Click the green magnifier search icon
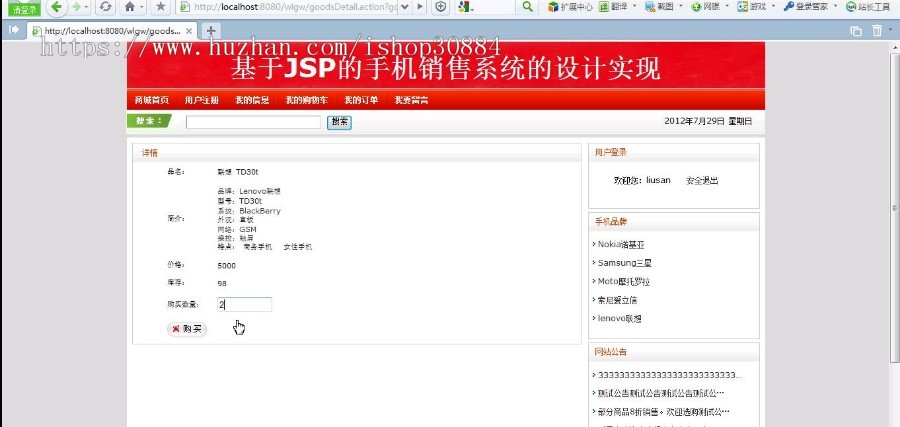This screenshot has height=427, width=900. coord(527,7)
